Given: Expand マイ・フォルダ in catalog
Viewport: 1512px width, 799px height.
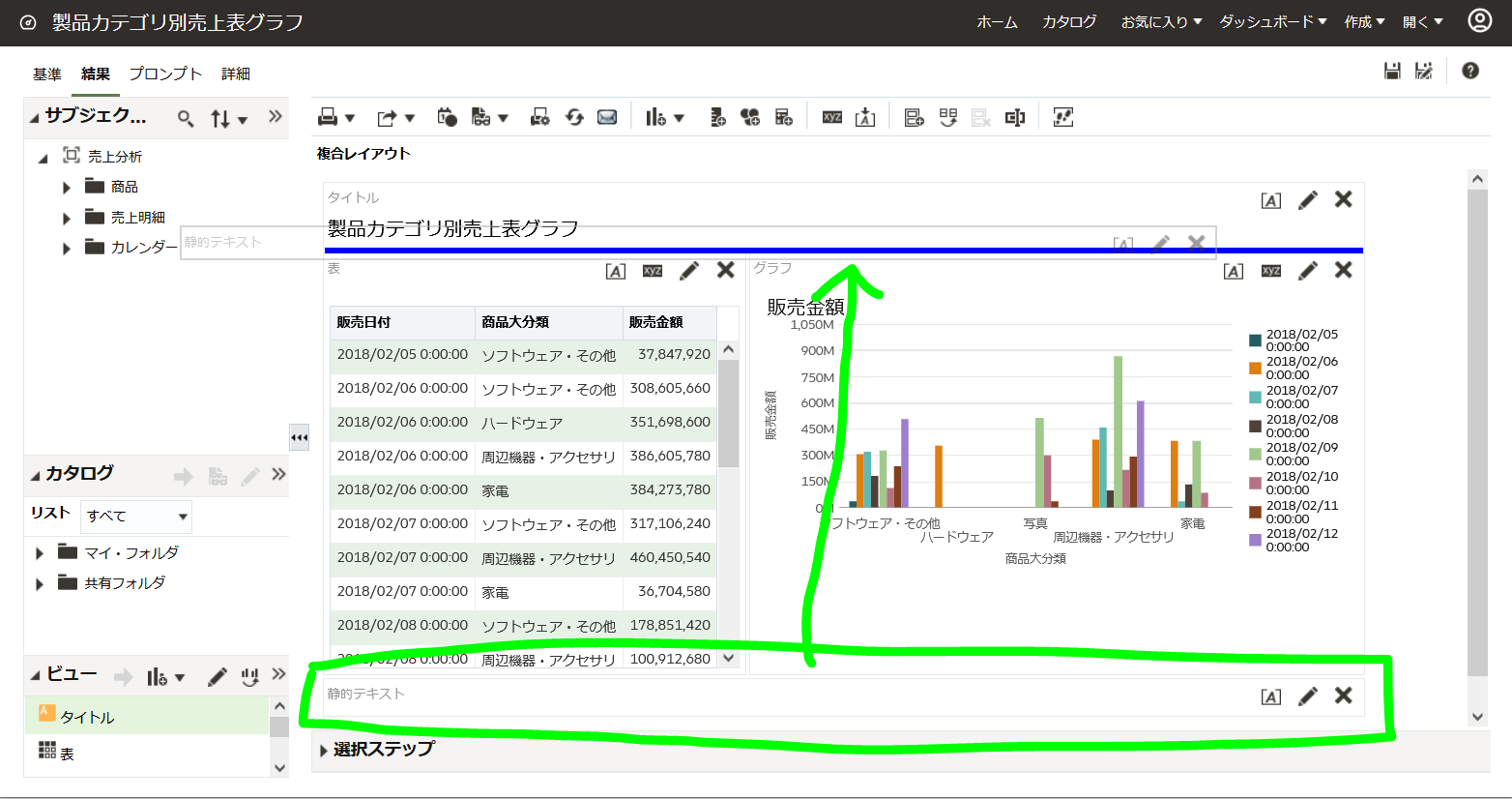Looking at the screenshot, I should tap(40, 553).
